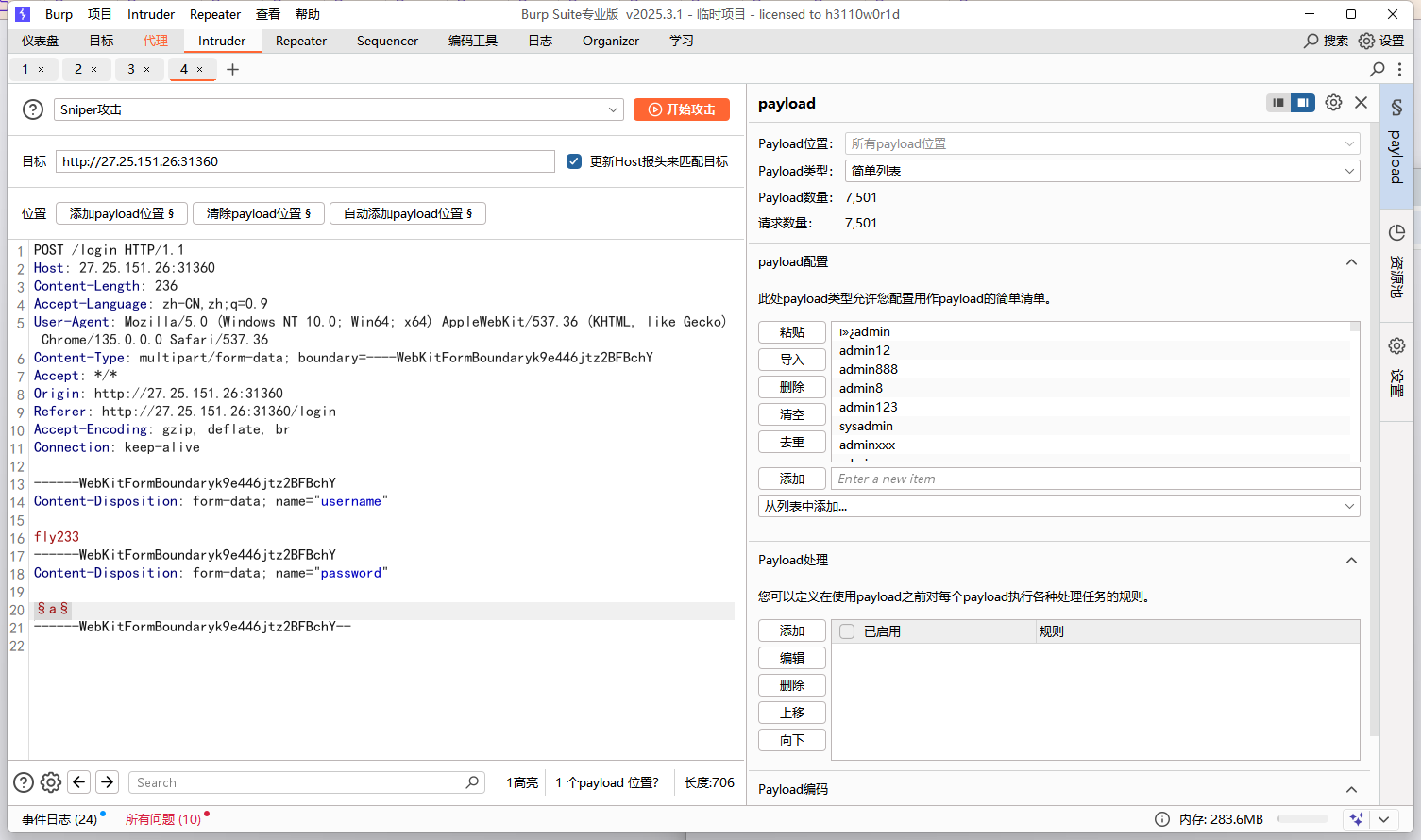Focus the Search field below the editor
This screenshot has width=1421, height=840.
click(x=307, y=782)
